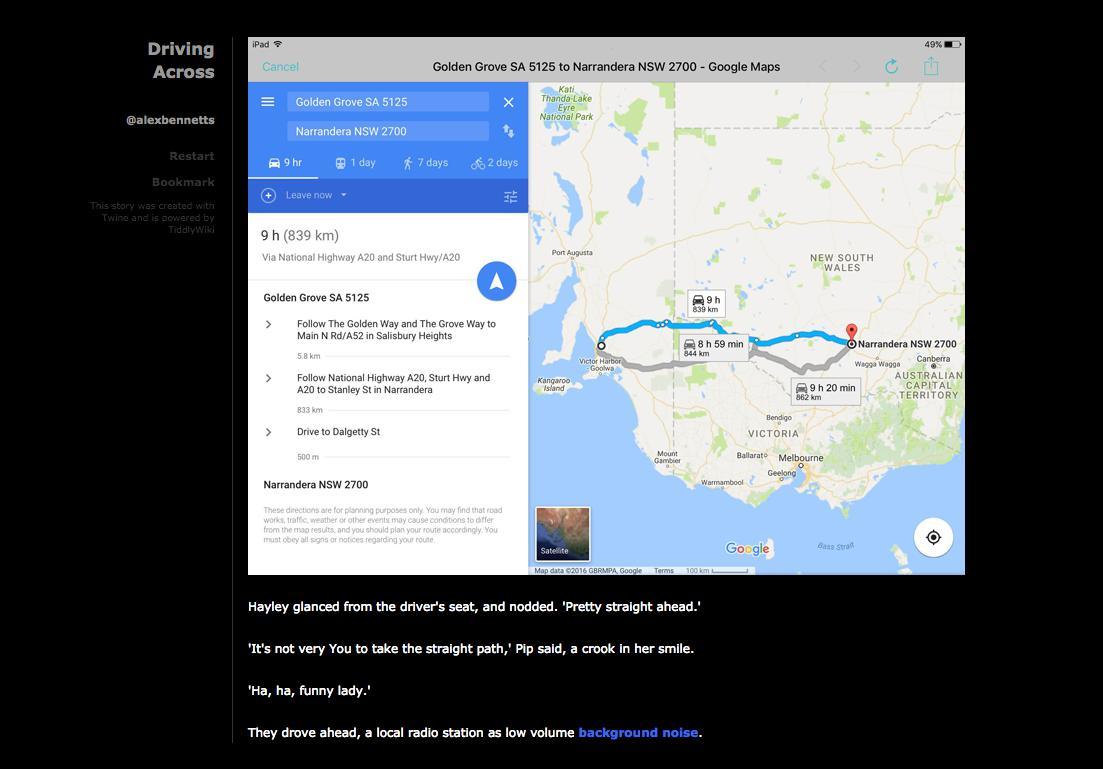The height and width of the screenshot is (769, 1103).
Task: Click the 9 h (839 km) route summary
Action: (300, 236)
